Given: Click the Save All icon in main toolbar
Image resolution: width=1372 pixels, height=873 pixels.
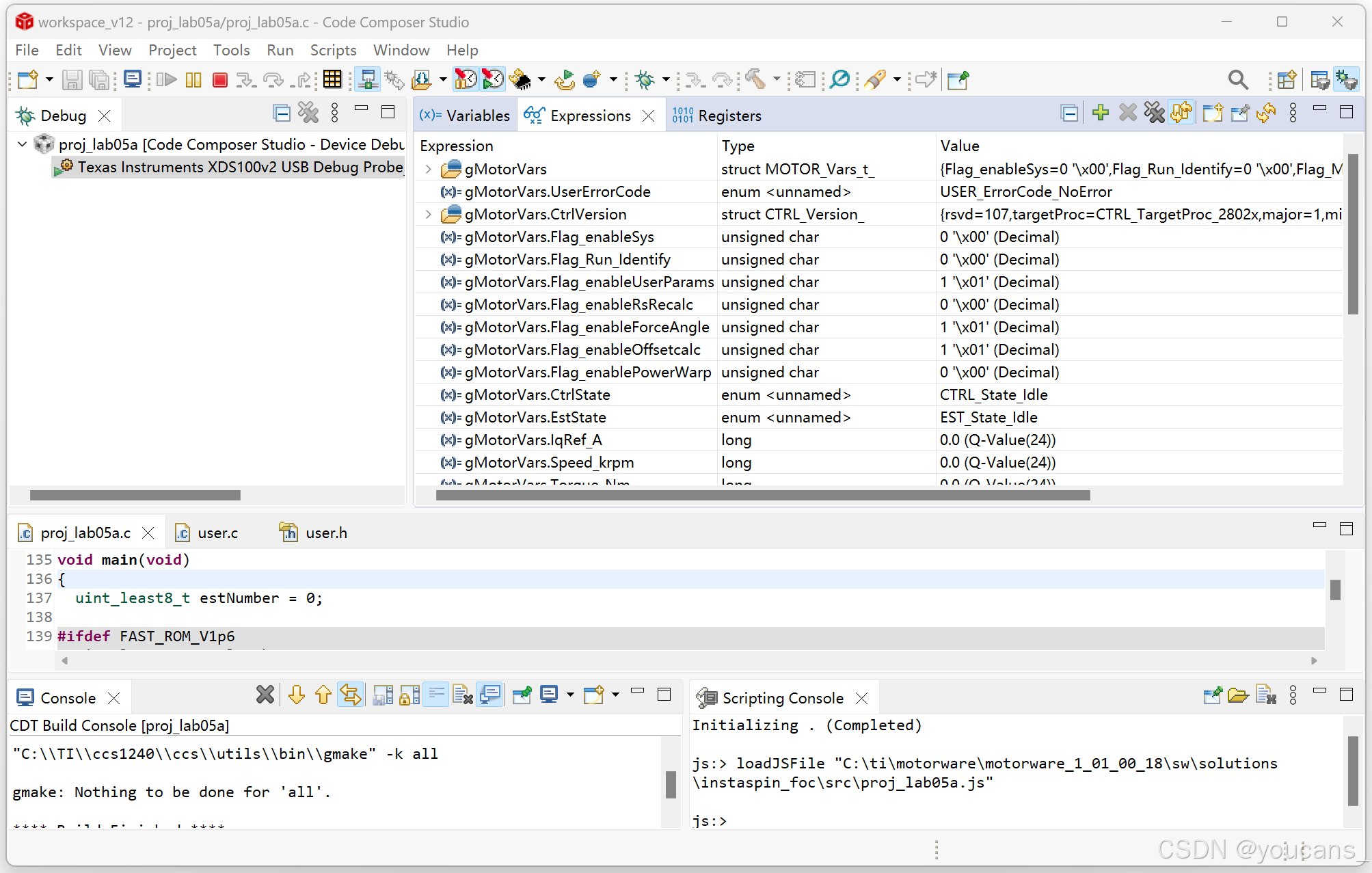Looking at the screenshot, I should coord(100,80).
